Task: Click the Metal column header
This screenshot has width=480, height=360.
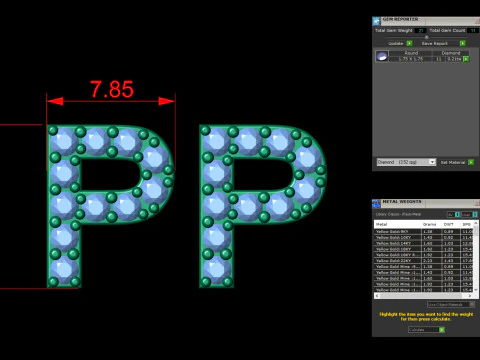Action: click(398, 224)
